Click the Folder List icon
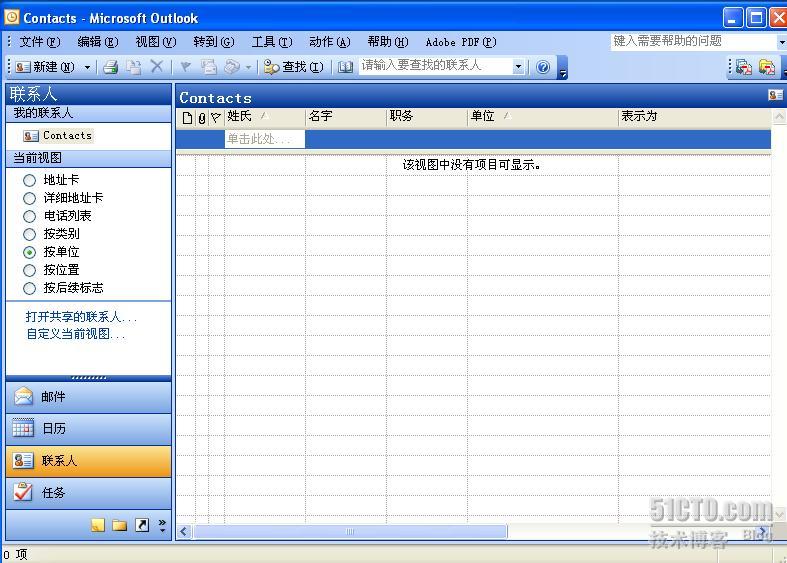Viewport: 787px width, 563px height. [x=119, y=525]
